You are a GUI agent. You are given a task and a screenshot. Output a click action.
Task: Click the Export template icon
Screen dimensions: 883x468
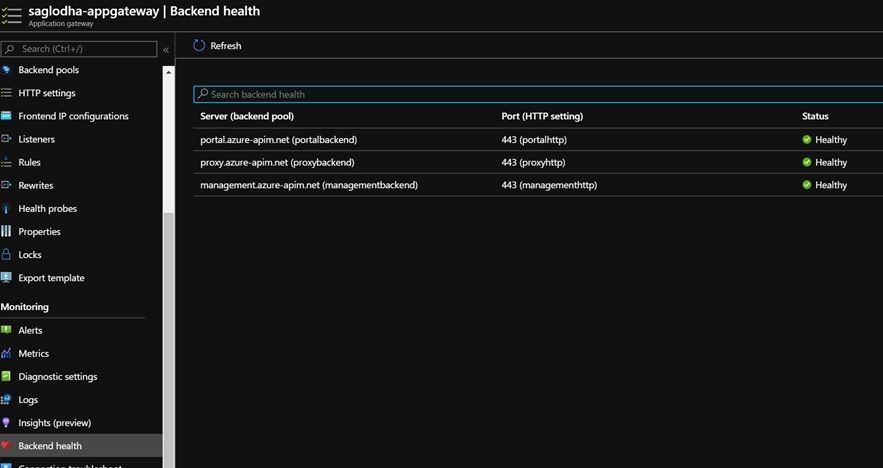(x=6, y=278)
